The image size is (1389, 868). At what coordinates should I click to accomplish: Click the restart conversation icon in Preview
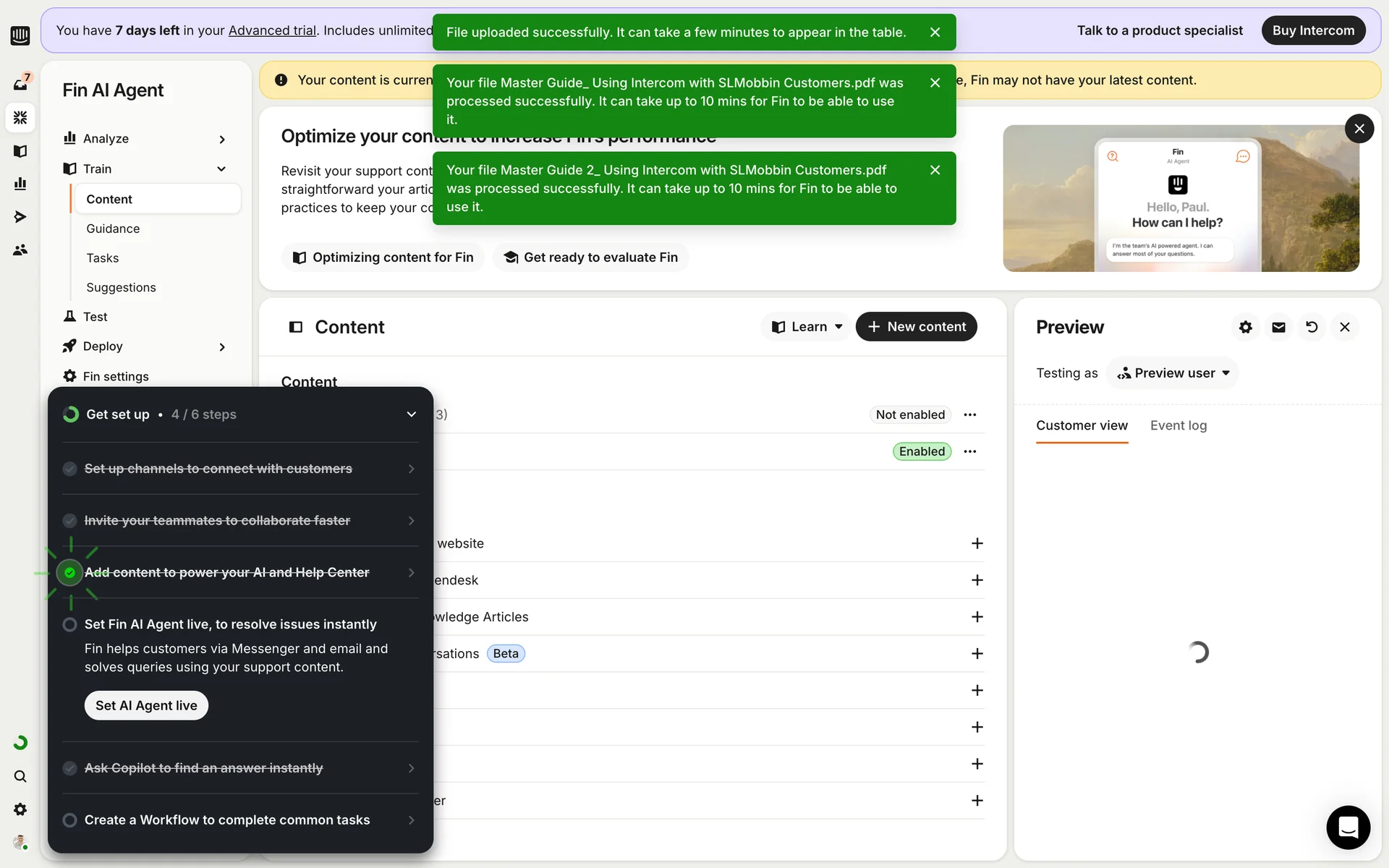coord(1312,327)
